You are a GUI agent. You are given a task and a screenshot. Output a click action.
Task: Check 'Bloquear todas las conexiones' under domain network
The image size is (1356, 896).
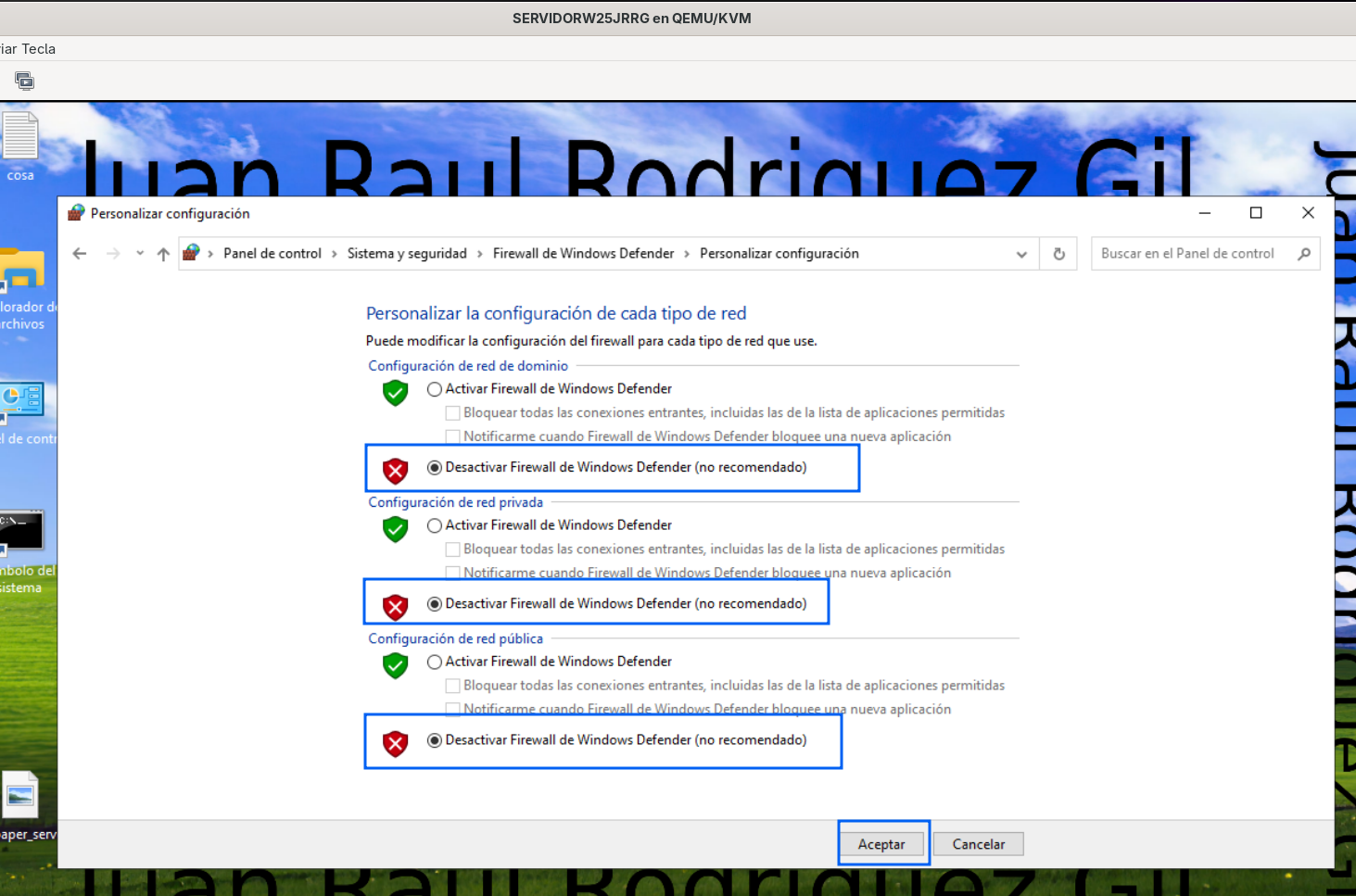click(x=453, y=413)
